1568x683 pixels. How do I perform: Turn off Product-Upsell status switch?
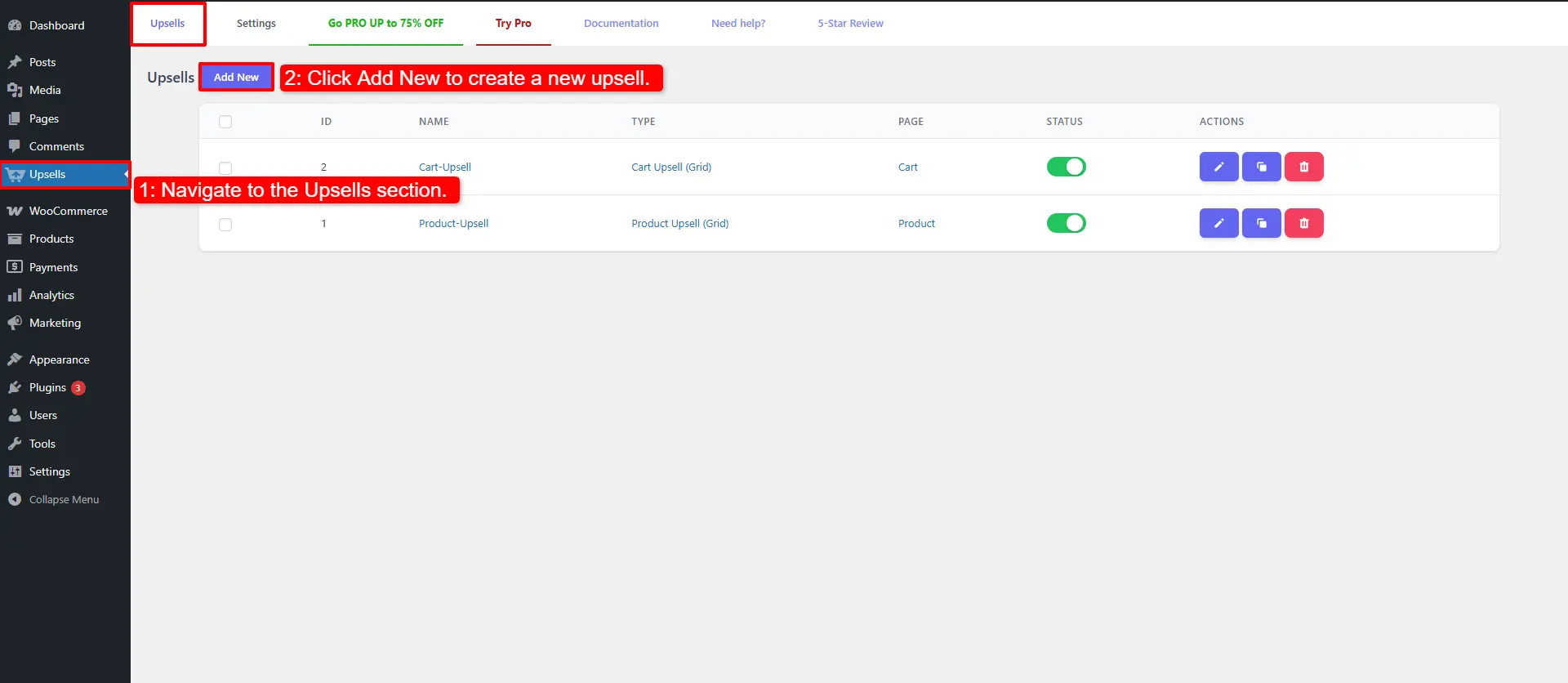(x=1066, y=223)
